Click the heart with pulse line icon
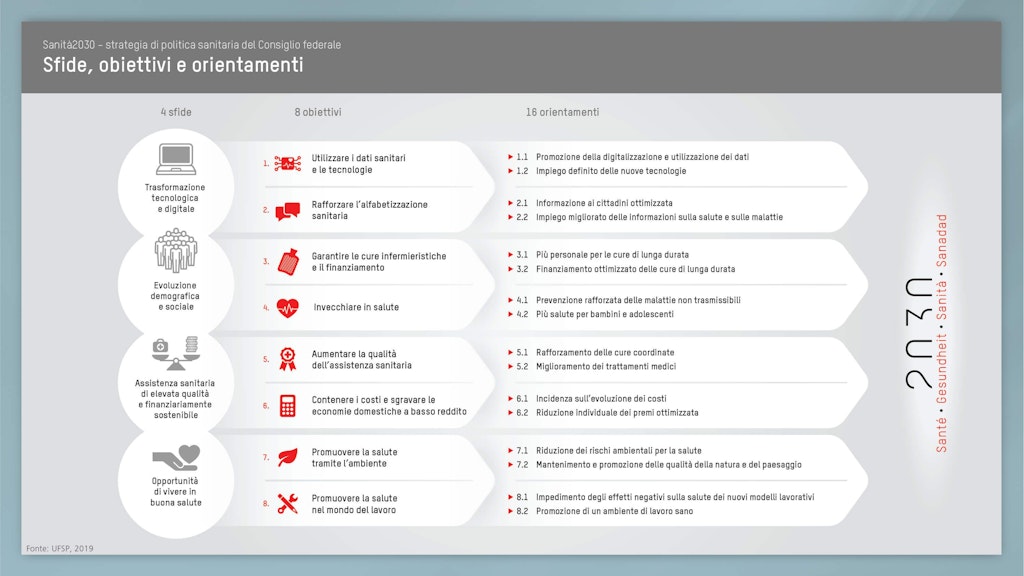 (x=288, y=308)
